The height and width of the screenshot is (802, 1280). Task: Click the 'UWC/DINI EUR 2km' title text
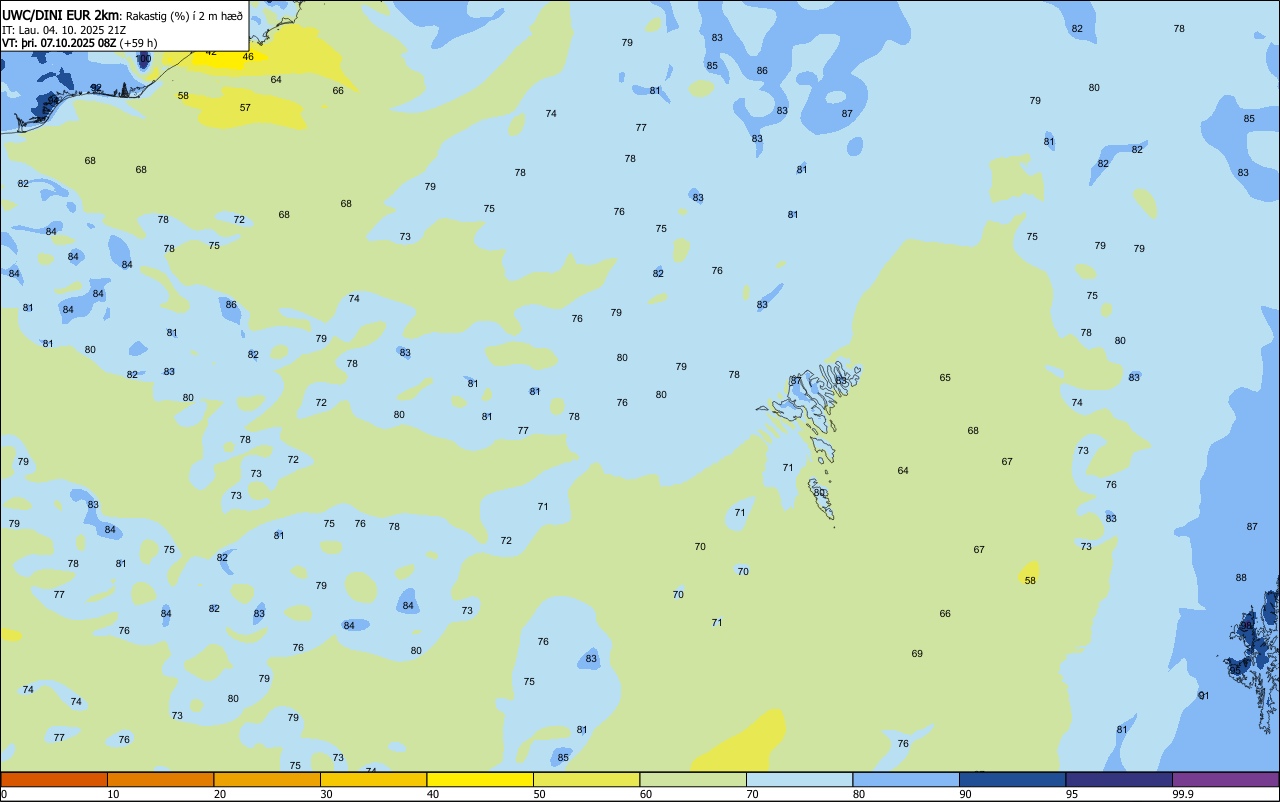[61, 14]
